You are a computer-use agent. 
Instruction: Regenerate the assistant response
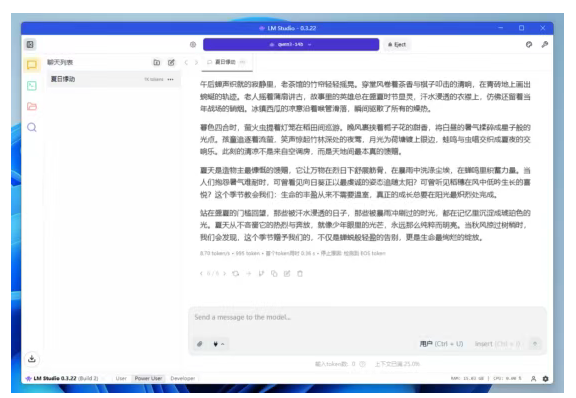point(236,273)
